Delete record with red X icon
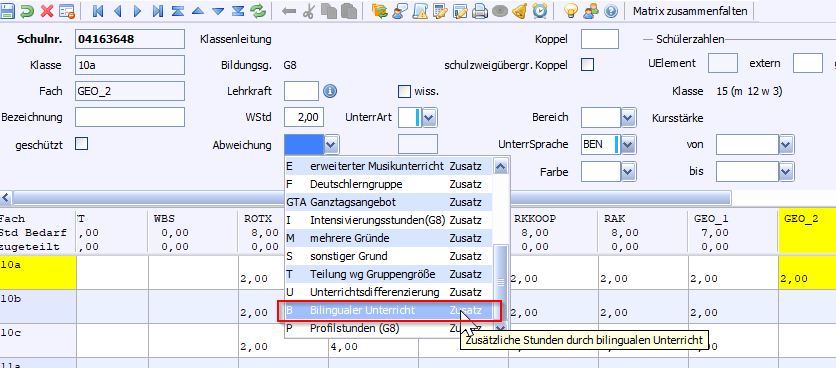 (x=47, y=11)
